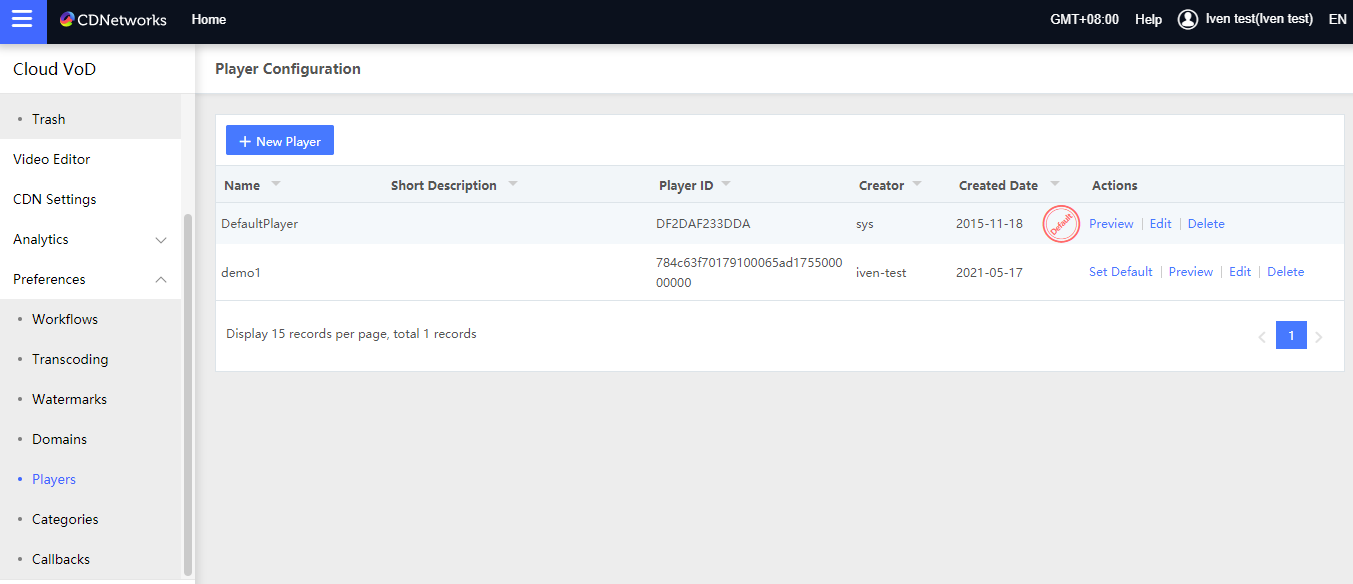The height and width of the screenshot is (584, 1353).
Task: Click the Actions column header
Action: tap(1115, 185)
